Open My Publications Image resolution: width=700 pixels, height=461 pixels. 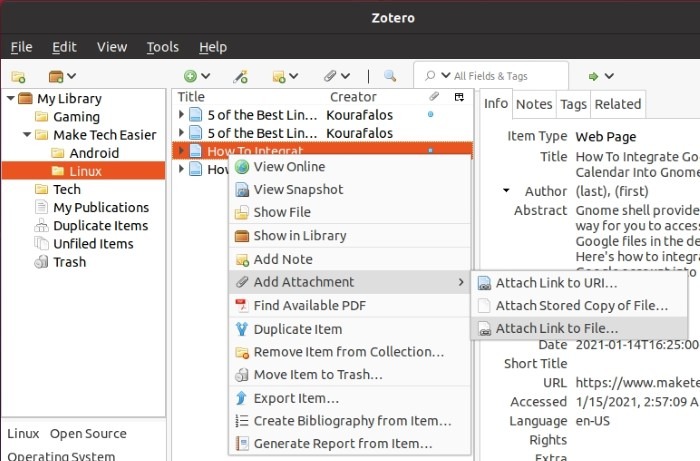pyautogui.click(x=101, y=208)
